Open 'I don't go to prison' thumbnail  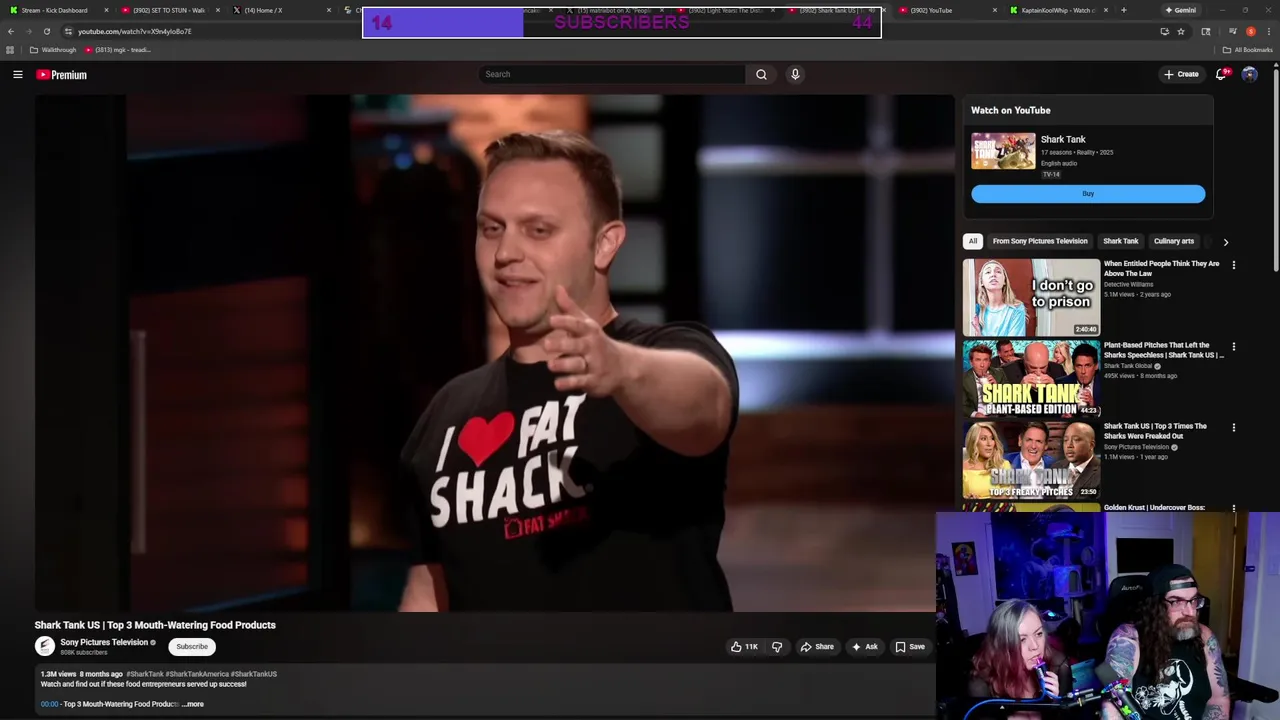click(x=1031, y=297)
